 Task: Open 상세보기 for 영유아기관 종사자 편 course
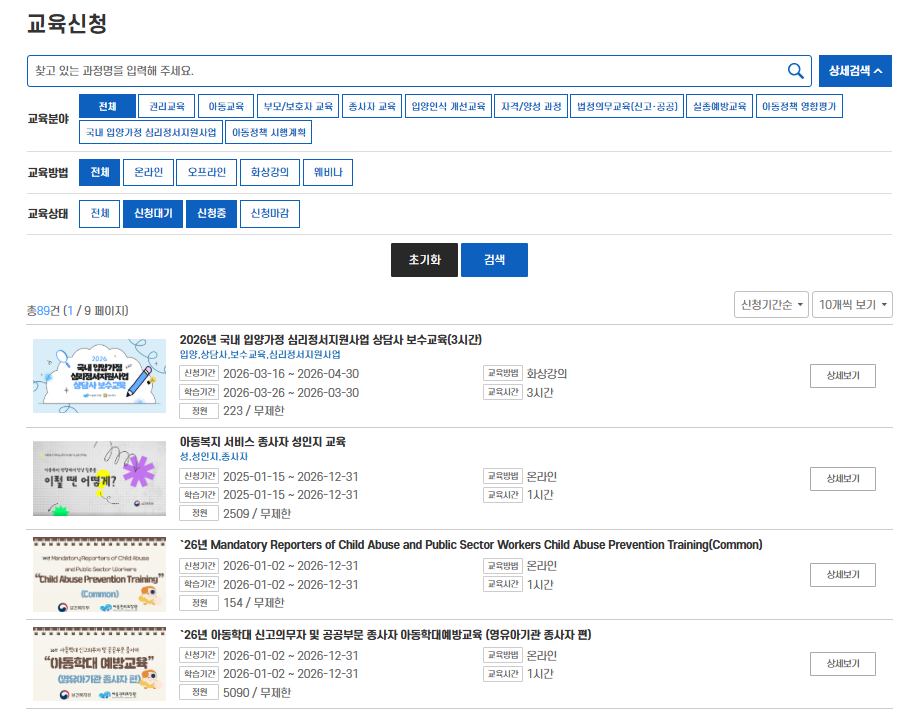(x=843, y=663)
